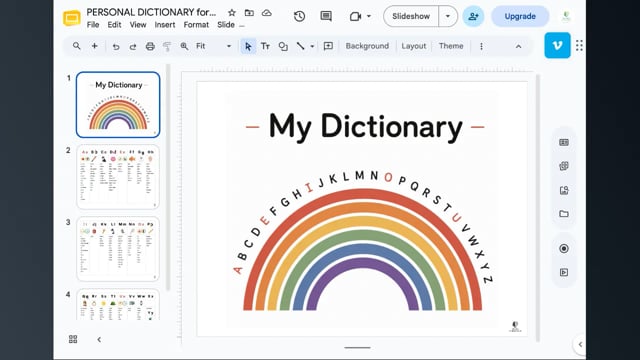Open the Insert menu
Screen dimensions: 640x360
165,25
